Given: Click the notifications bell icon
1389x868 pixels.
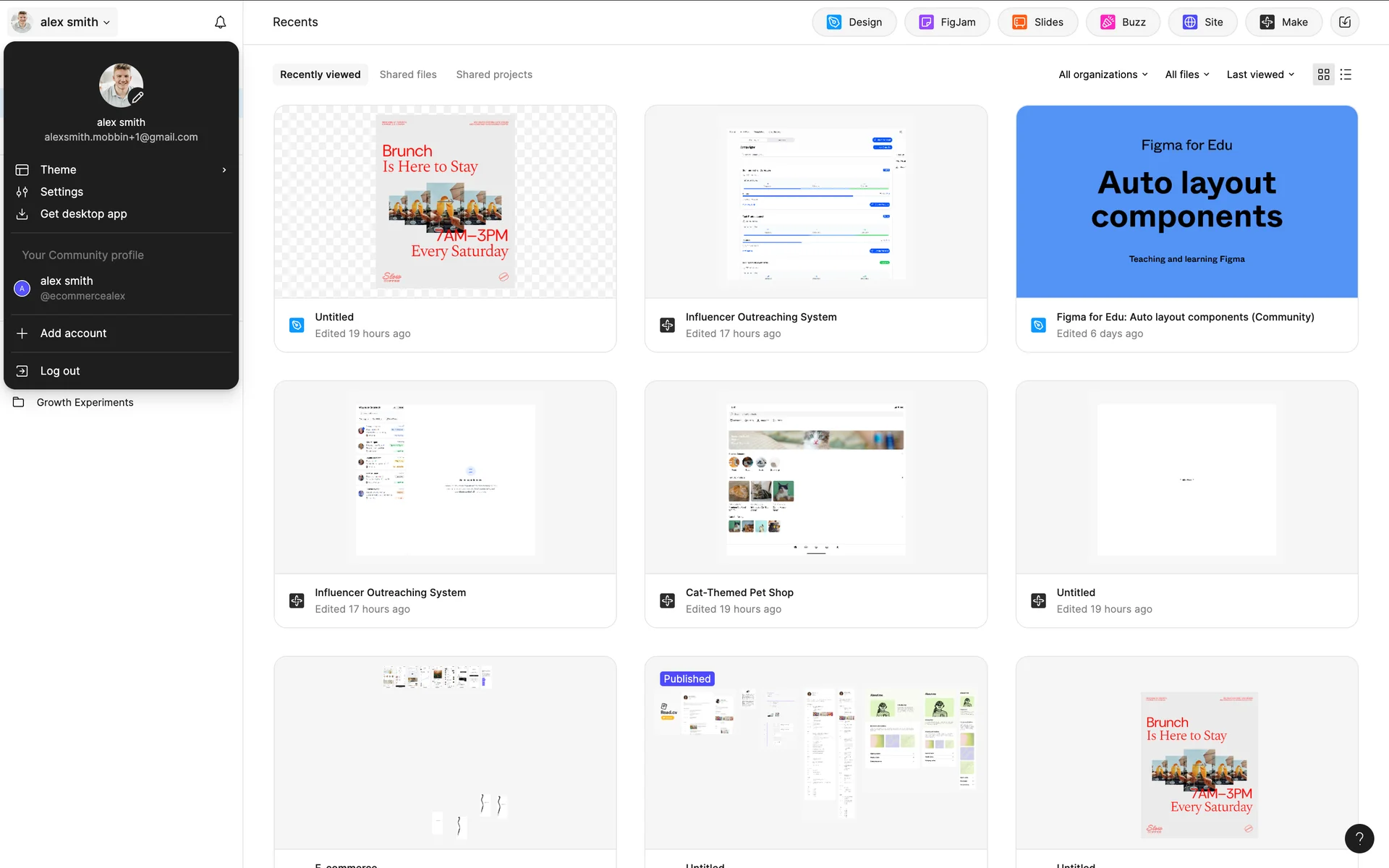Looking at the screenshot, I should click(x=221, y=22).
